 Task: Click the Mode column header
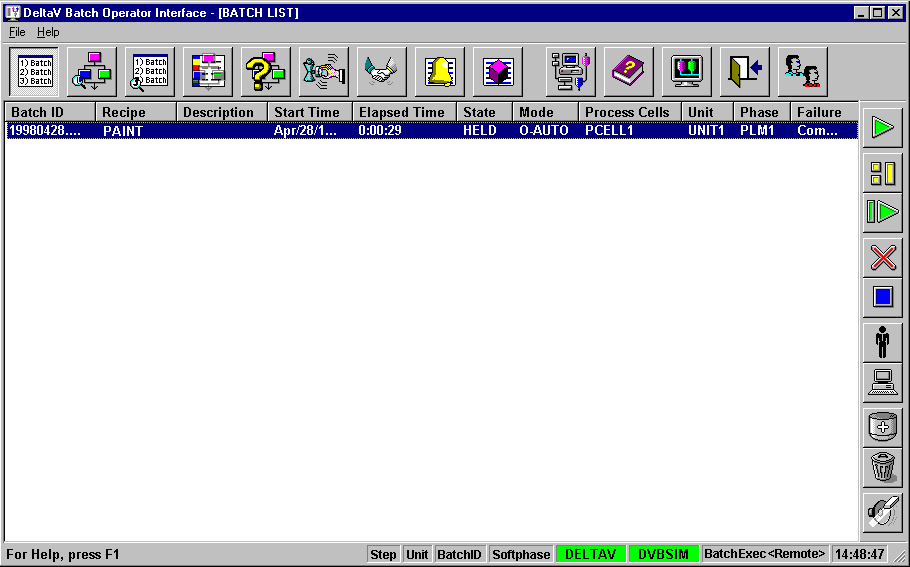point(546,112)
